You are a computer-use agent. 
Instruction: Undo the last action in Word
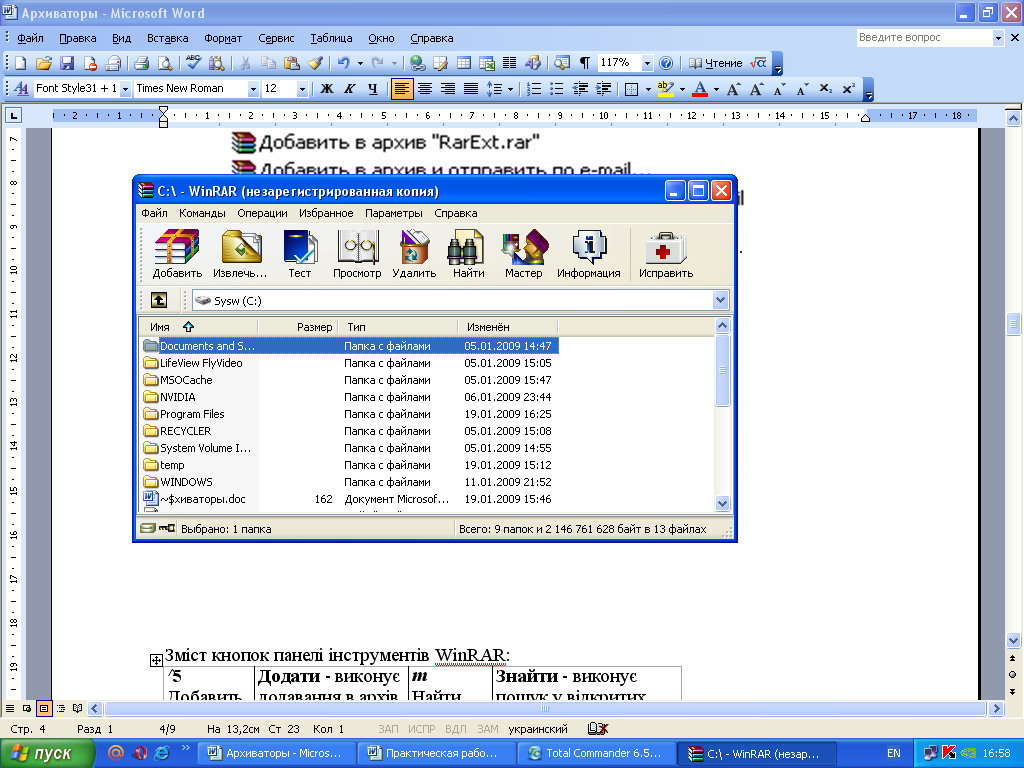tap(343, 63)
